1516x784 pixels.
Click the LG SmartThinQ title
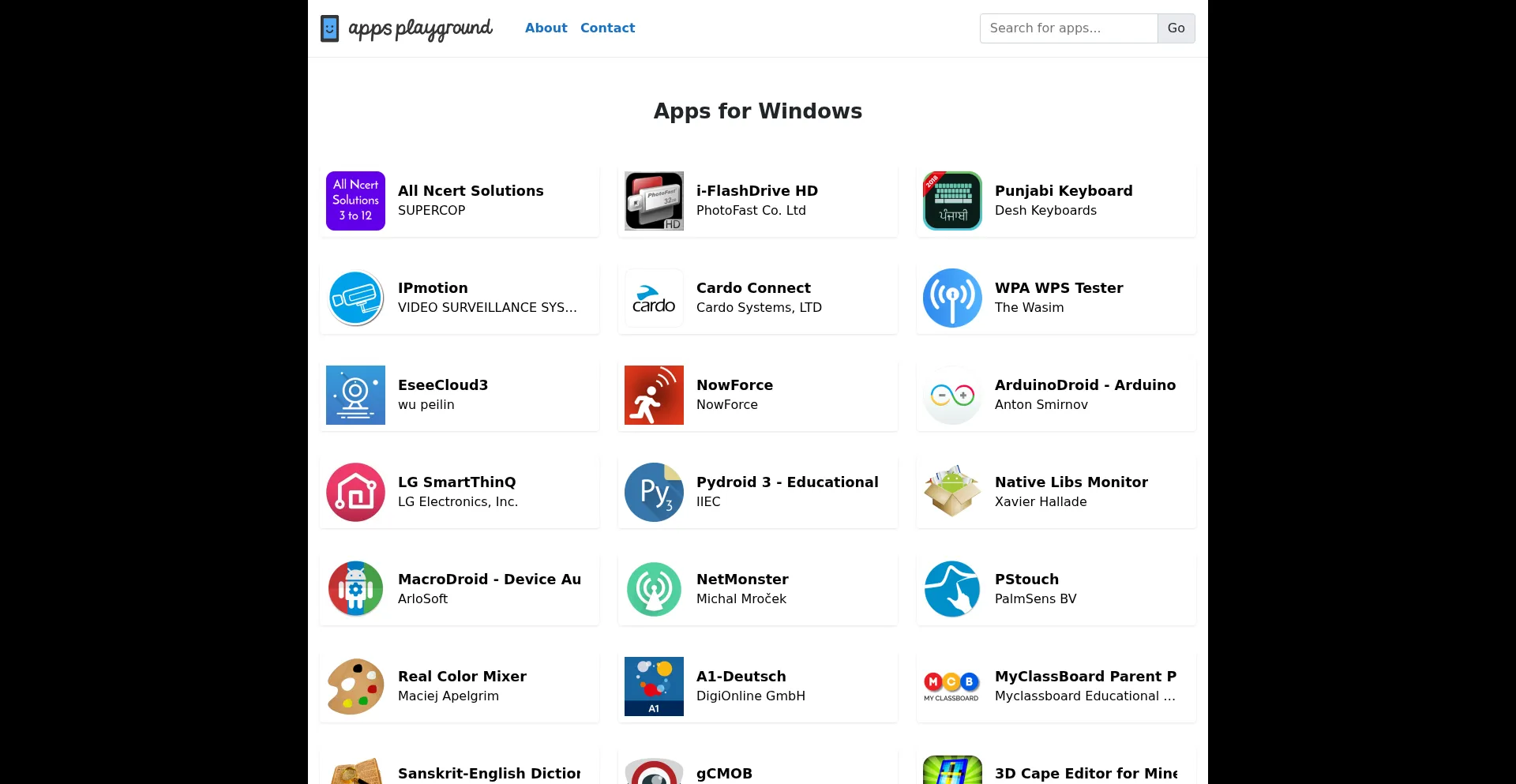pos(456,482)
